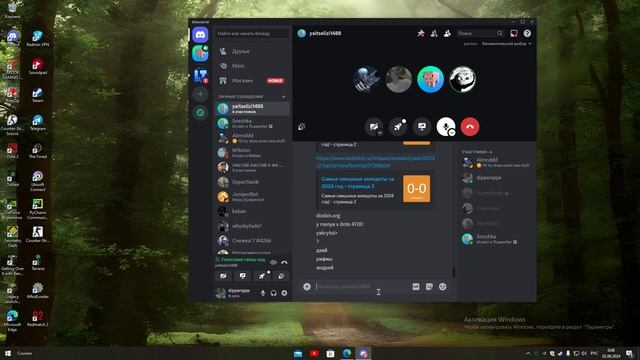Open Almnõõõ direct message in DM list

tap(253, 138)
